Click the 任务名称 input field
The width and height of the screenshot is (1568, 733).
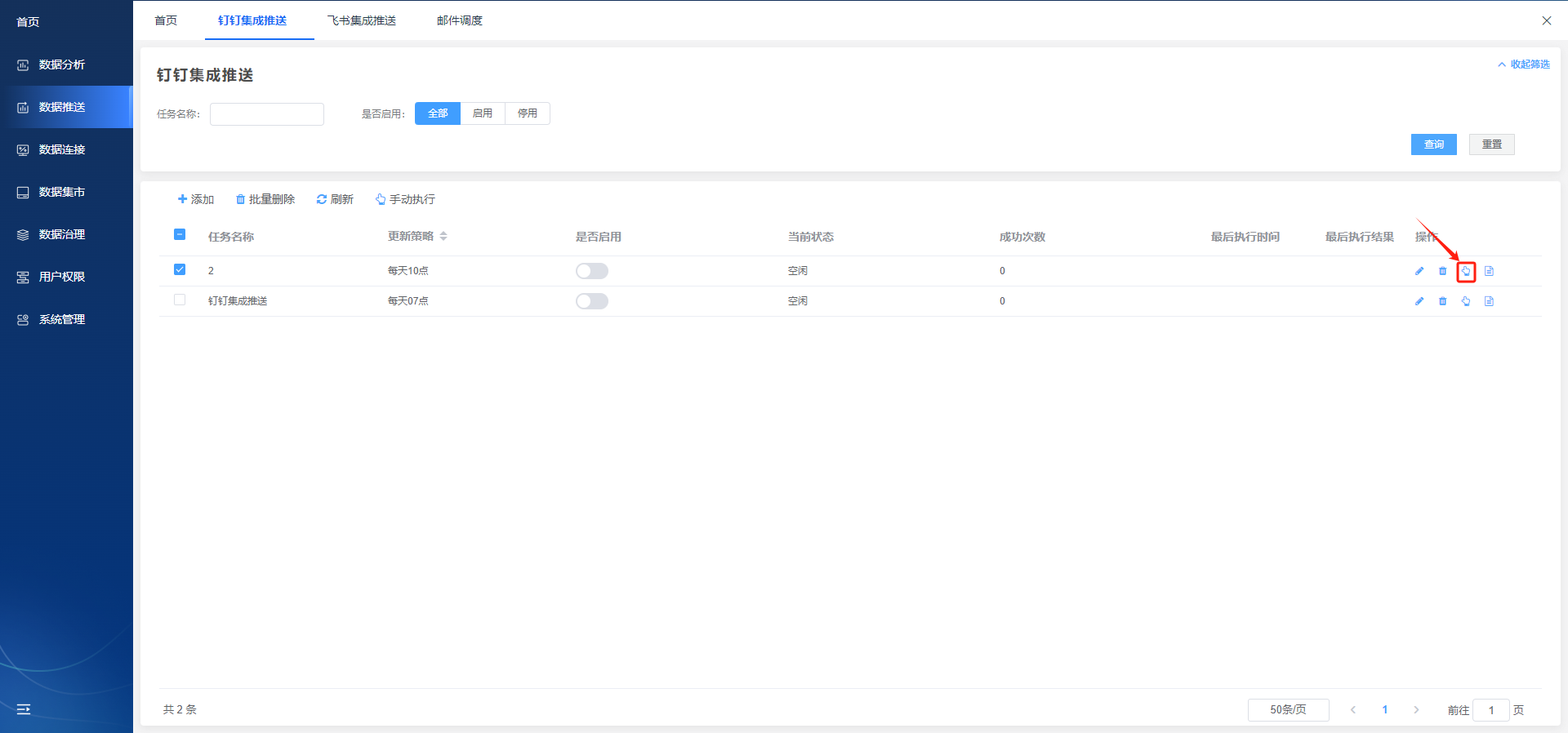[267, 114]
